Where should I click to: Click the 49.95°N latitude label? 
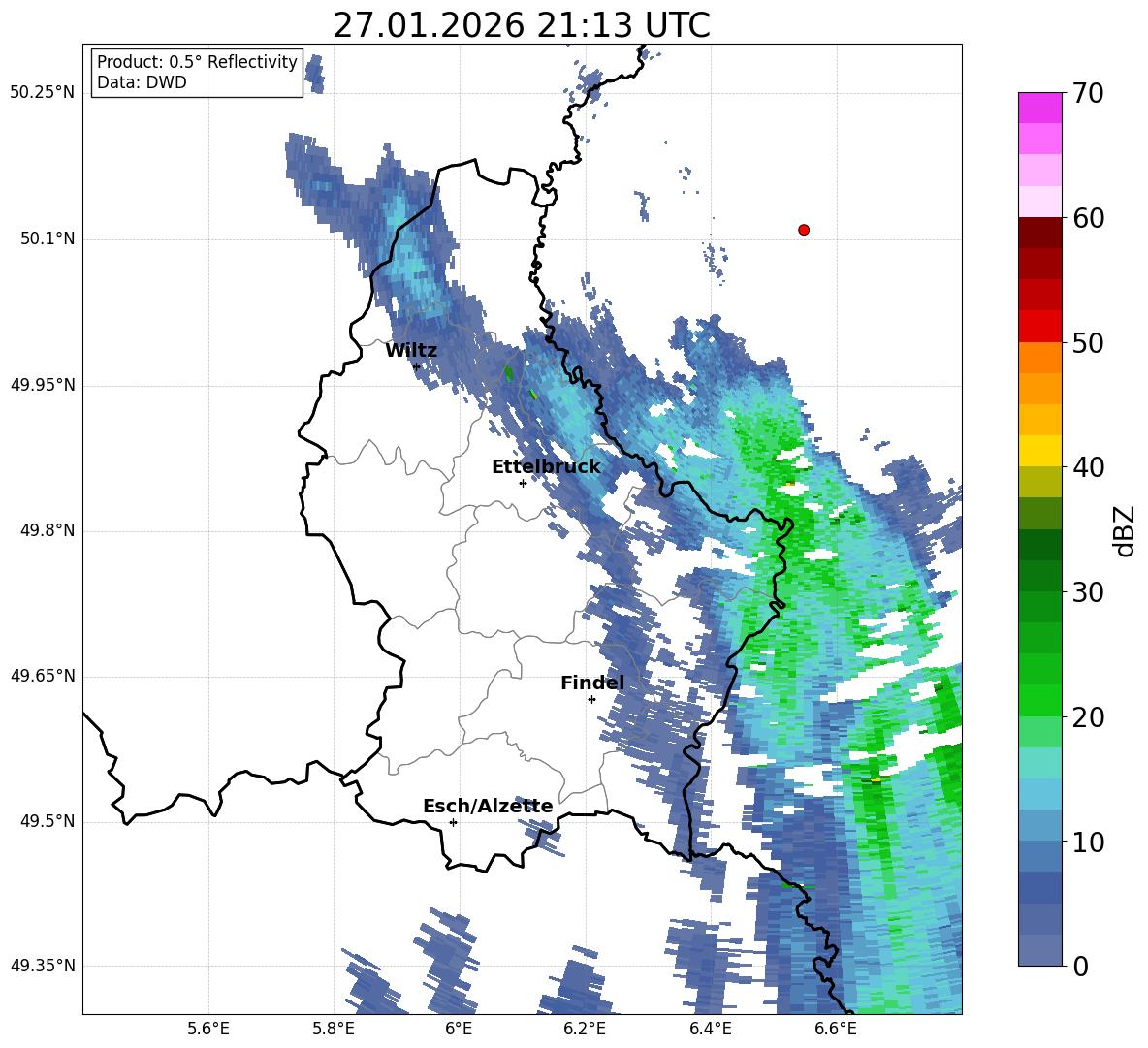43,386
